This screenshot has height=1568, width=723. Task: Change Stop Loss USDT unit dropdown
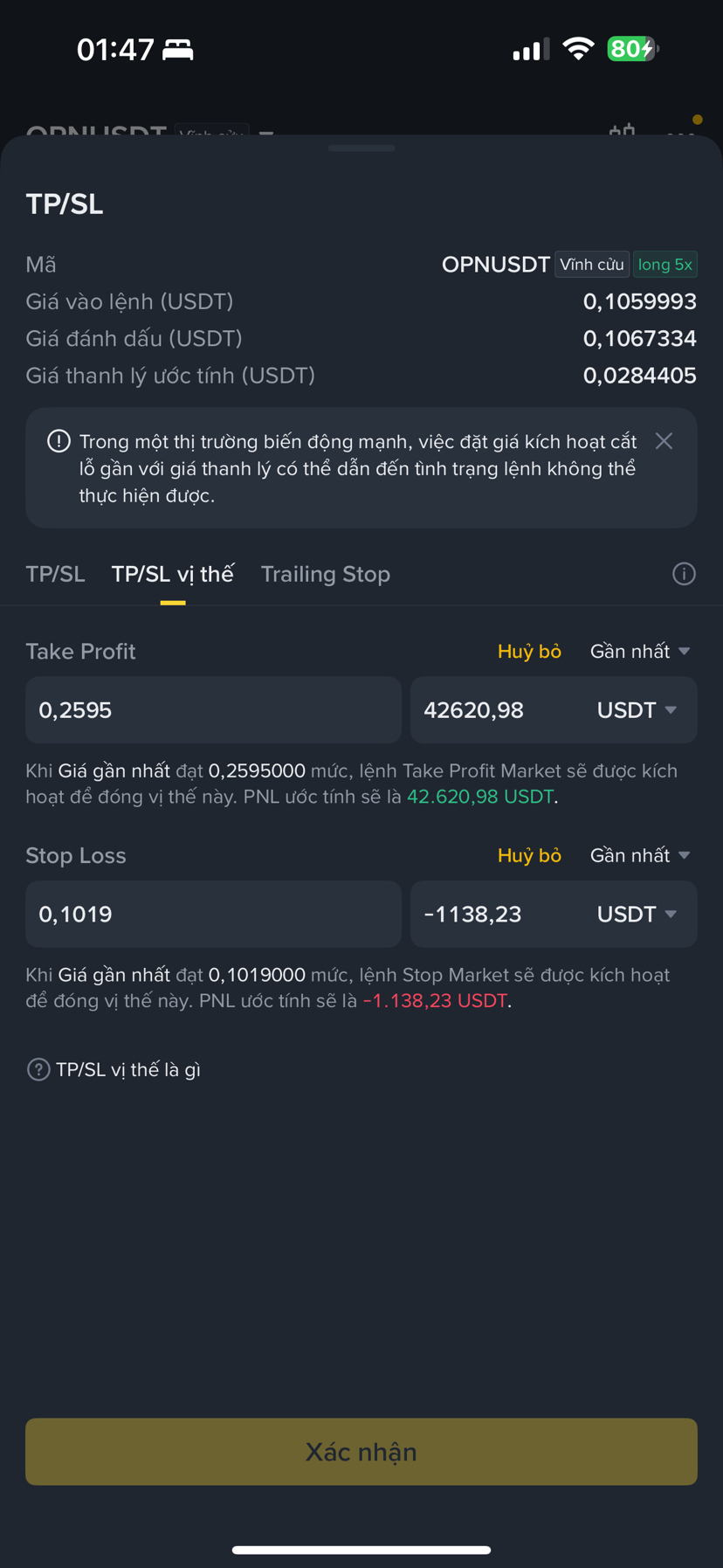(637, 914)
